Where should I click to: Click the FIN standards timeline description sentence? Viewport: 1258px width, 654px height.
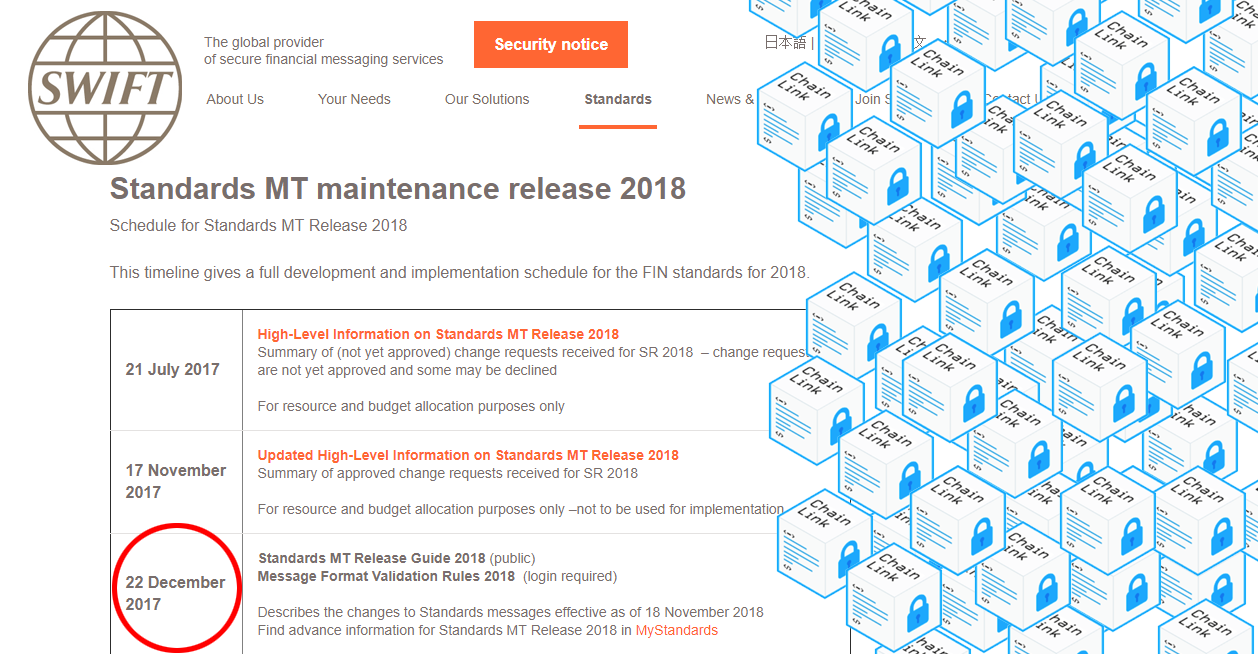point(459,272)
